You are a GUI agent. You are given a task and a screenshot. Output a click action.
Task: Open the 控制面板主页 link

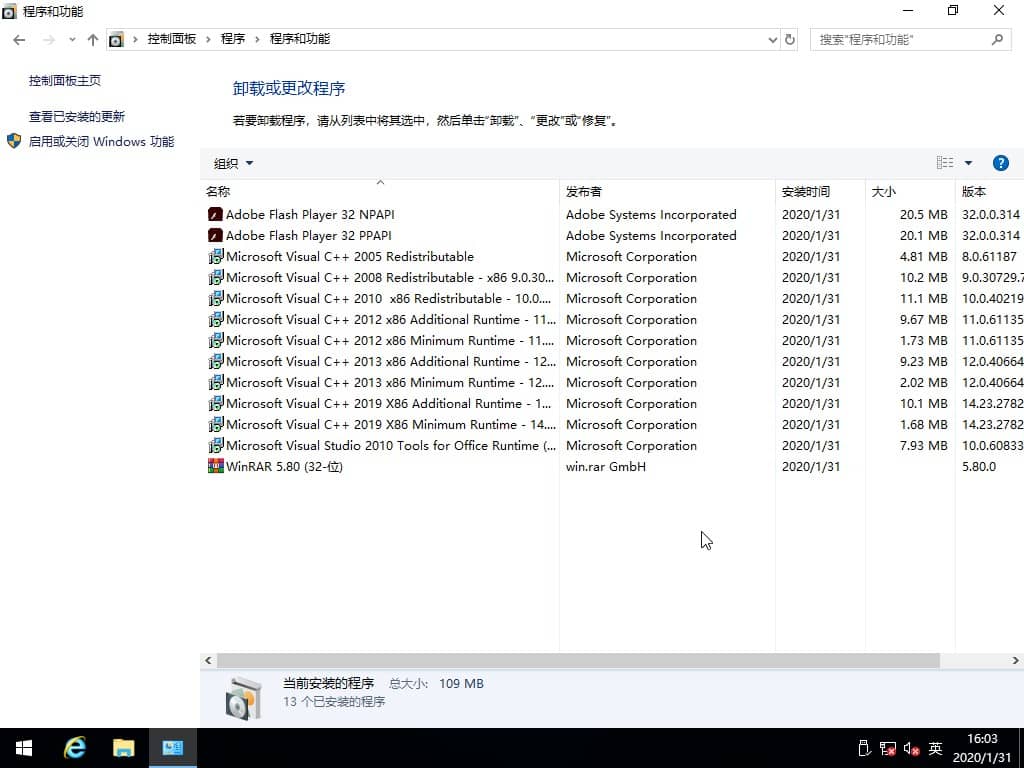[x=65, y=80]
